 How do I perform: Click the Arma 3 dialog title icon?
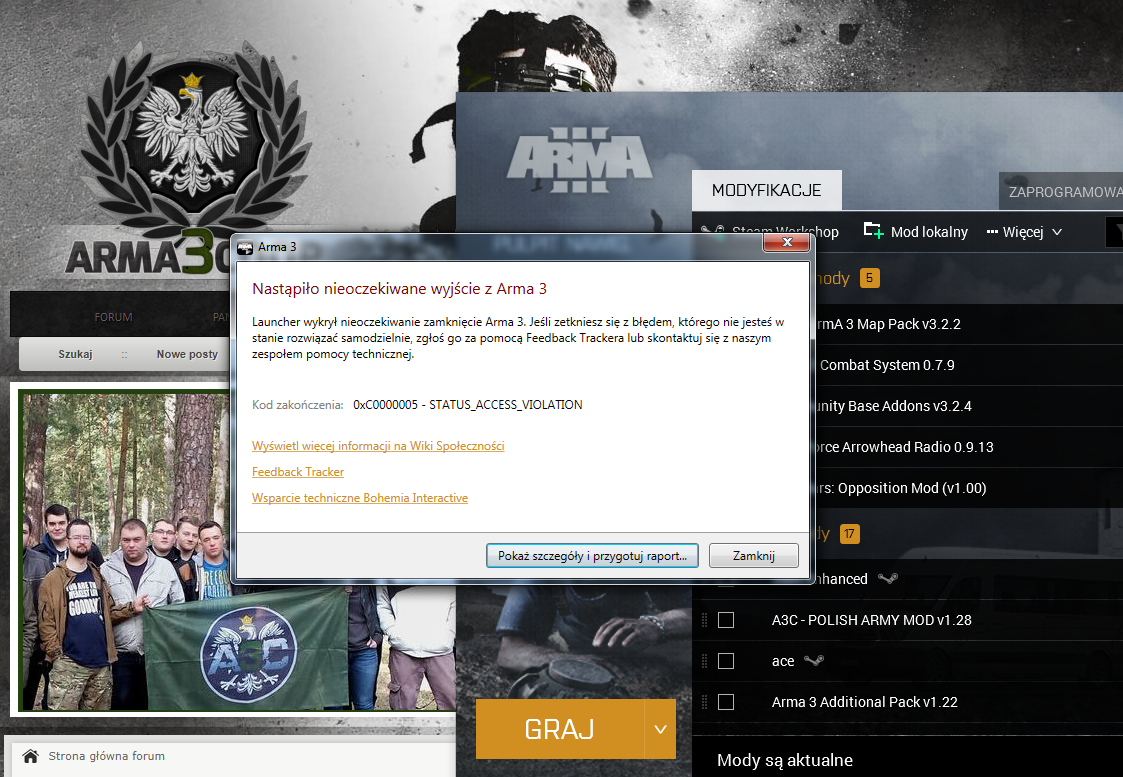(245, 248)
